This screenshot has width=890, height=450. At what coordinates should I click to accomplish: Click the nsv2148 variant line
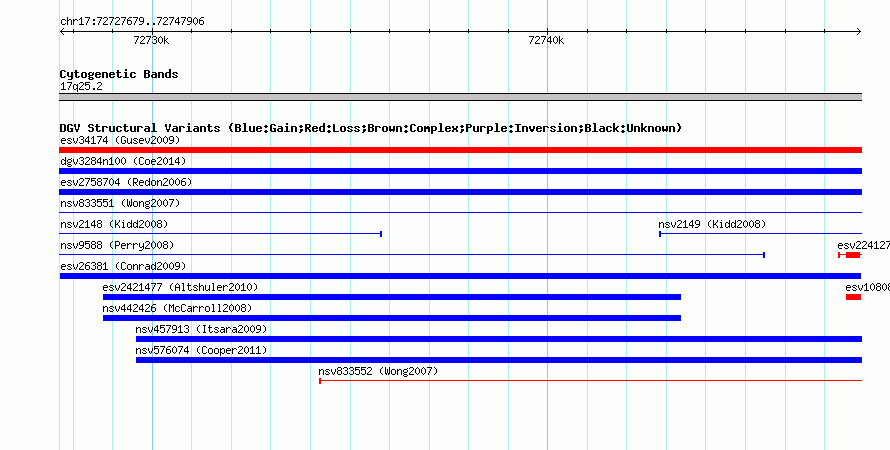(221, 234)
